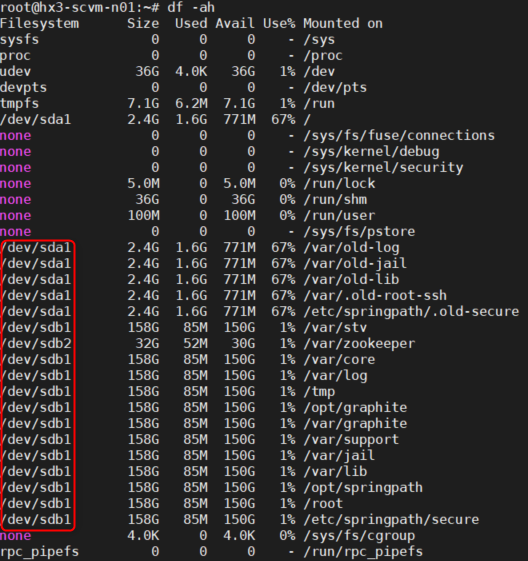Image resolution: width=528 pixels, height=561 pixels.
Task: Click the '/run/rpc_pipefs' mount path
Action: pyautogui.click(x=363, y=552)
